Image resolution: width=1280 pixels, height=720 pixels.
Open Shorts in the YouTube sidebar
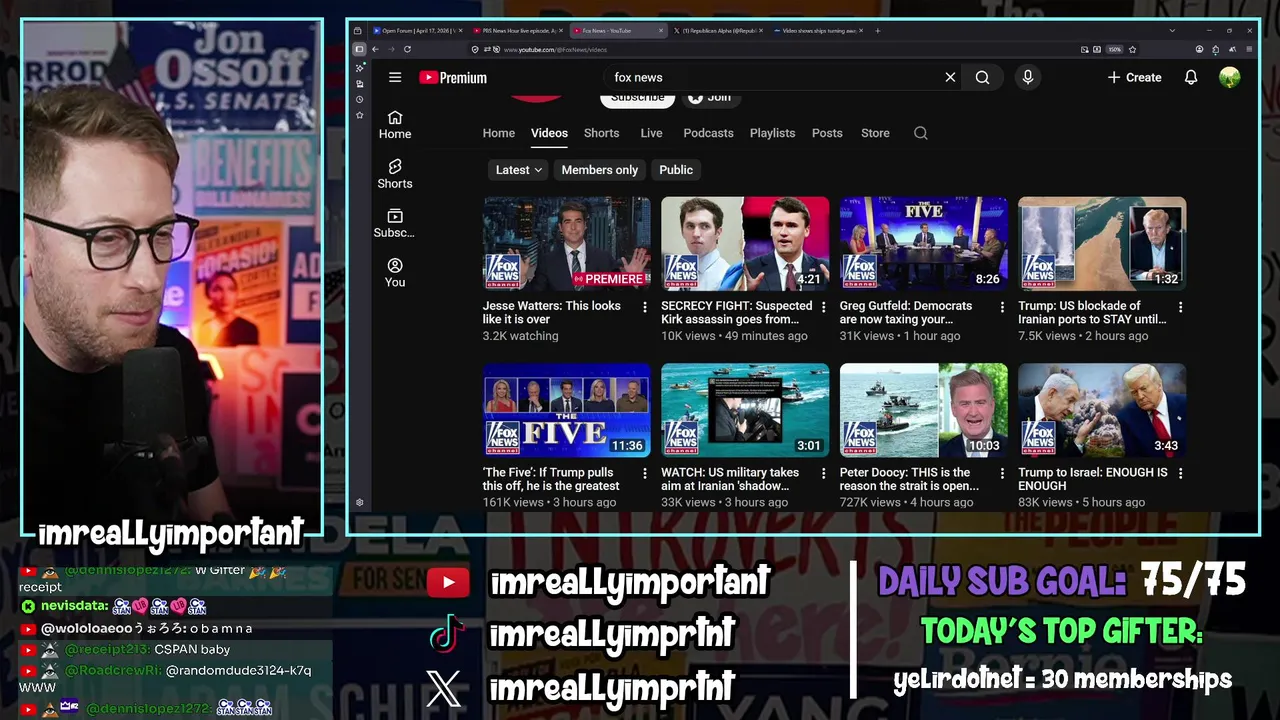[395, 174]
